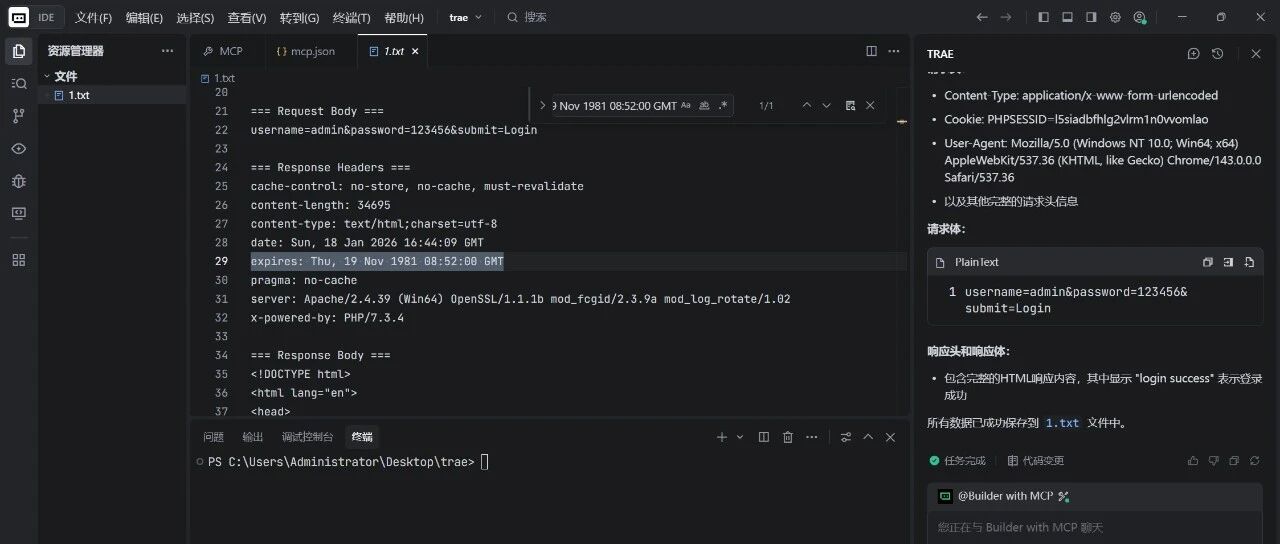Split the terminal

[x=764, y=437]
